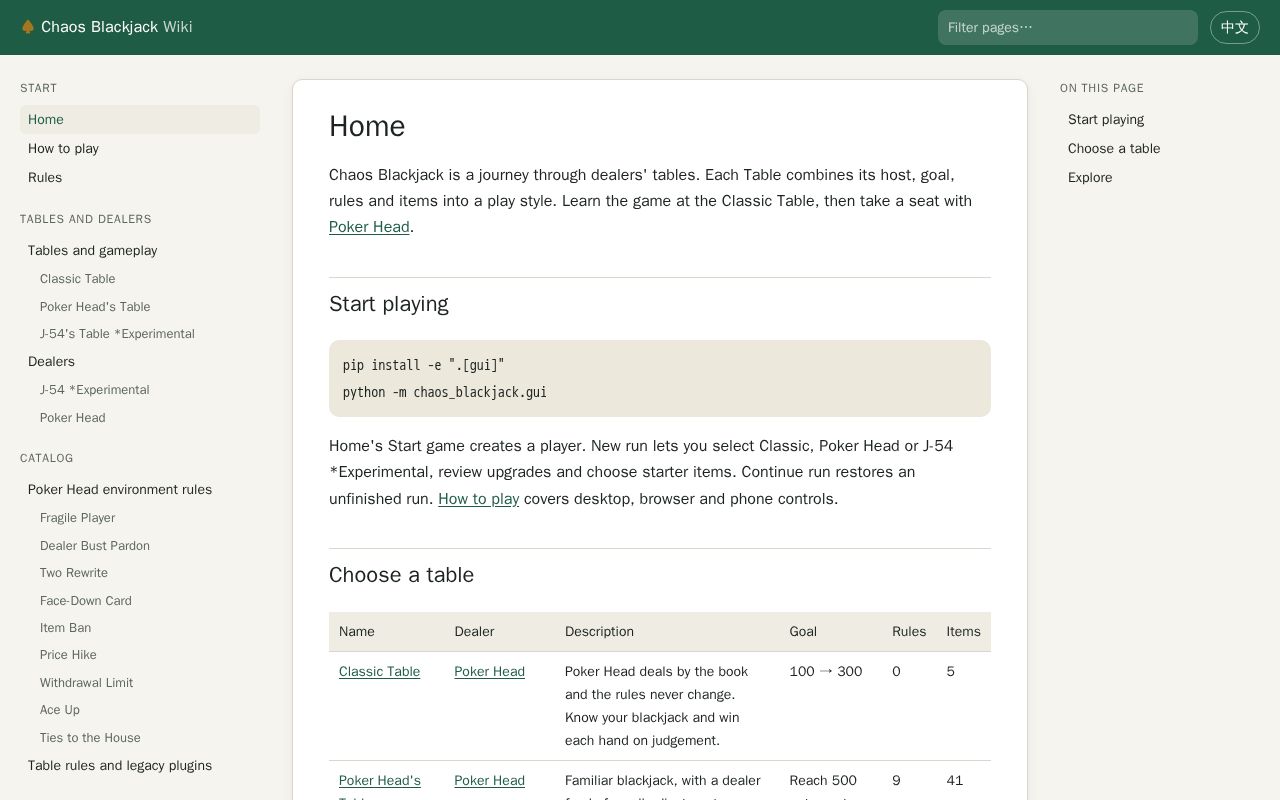Viewport: 1280px width, 800px height.
Task: Click the Items column header
Action: (x=963, y=632)
